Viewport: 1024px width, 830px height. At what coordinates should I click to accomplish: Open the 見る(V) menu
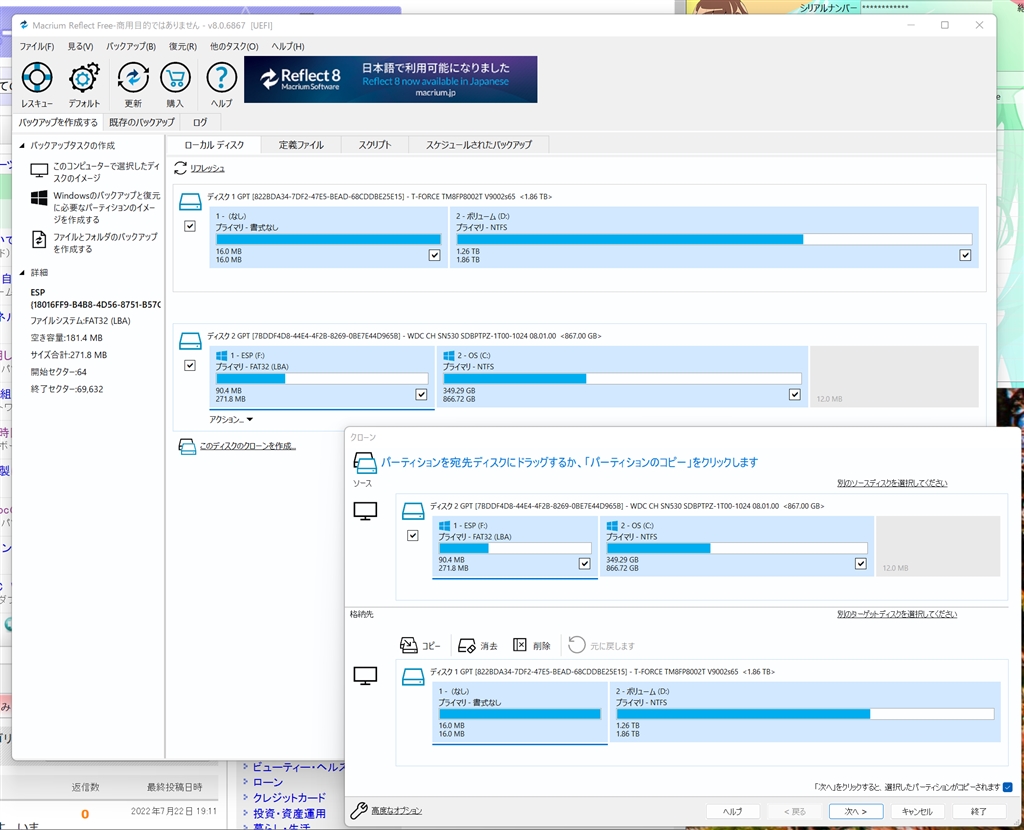80,46
